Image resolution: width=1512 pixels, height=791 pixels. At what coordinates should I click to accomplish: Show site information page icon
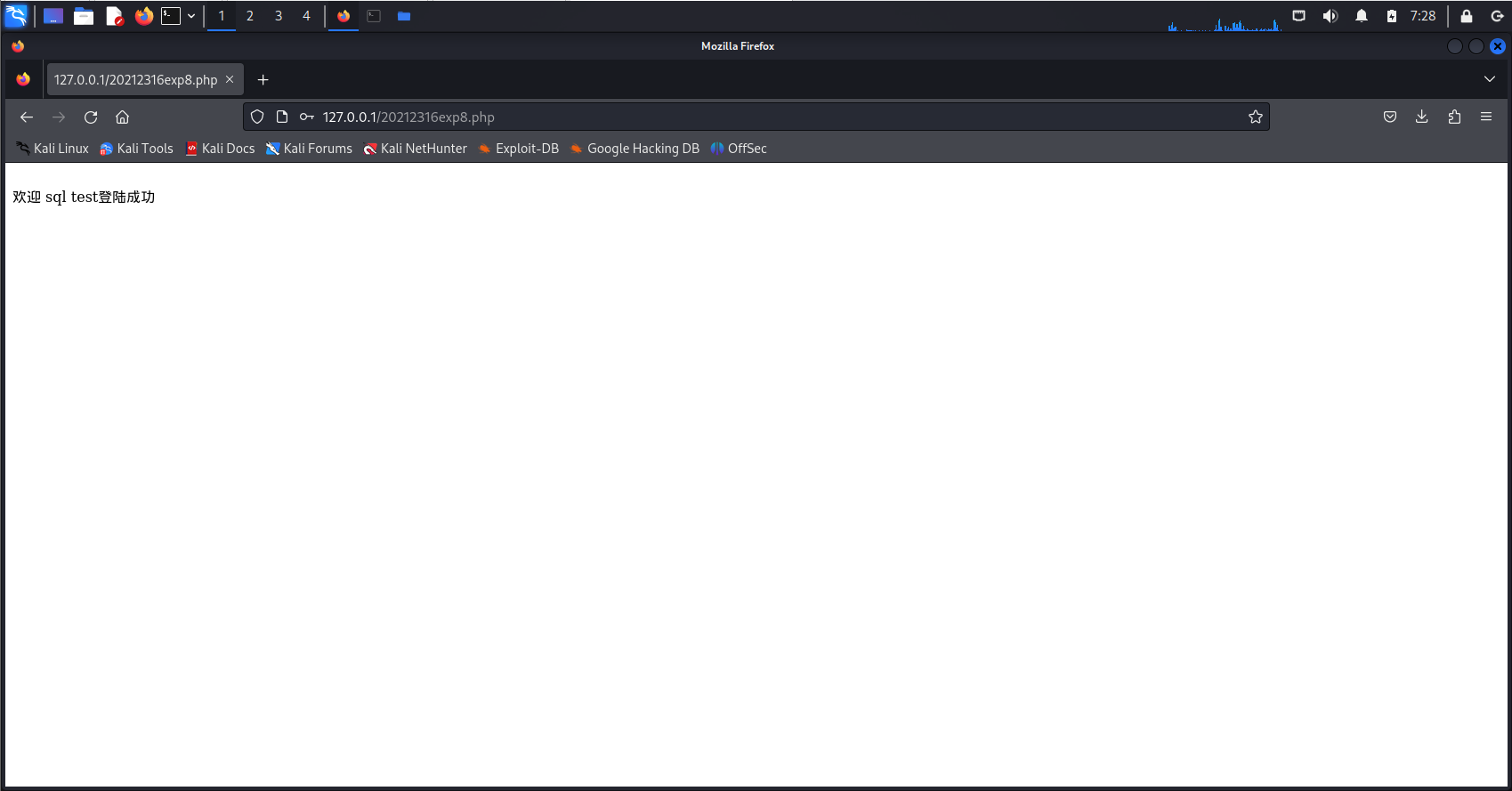[x=282, y=117]
